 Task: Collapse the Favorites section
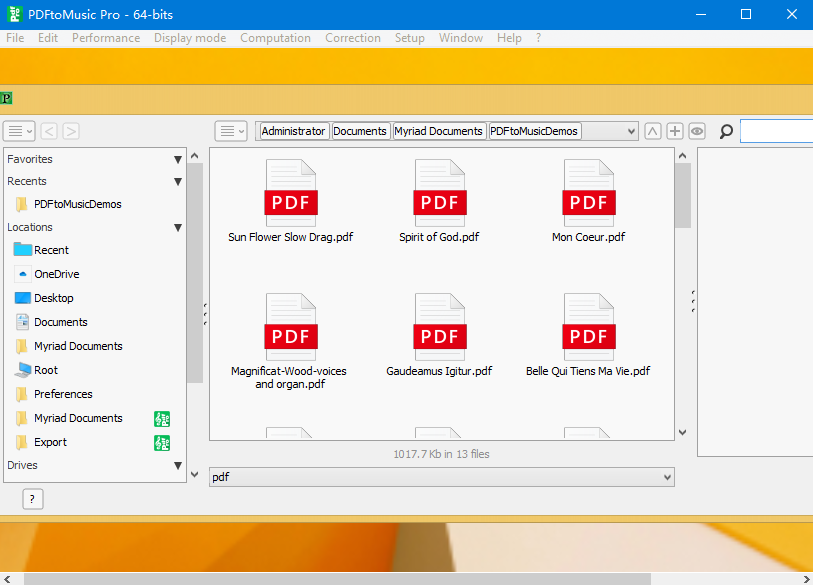tap(177, 158)
